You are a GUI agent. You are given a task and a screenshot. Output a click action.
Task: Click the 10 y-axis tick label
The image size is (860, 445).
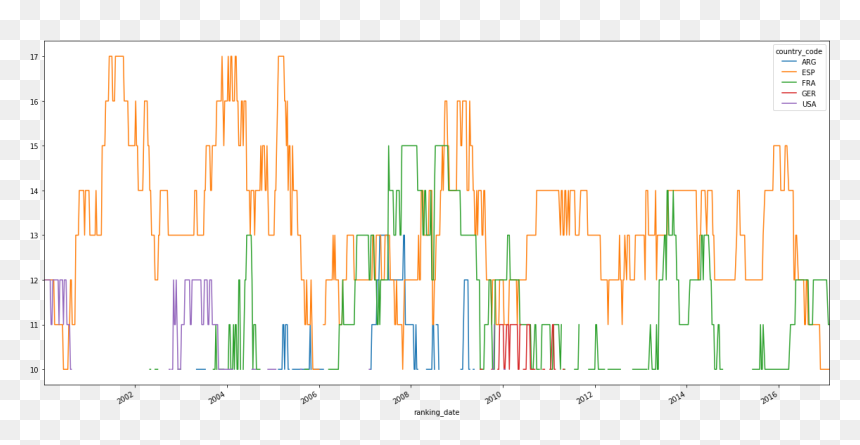coord(34,369)
